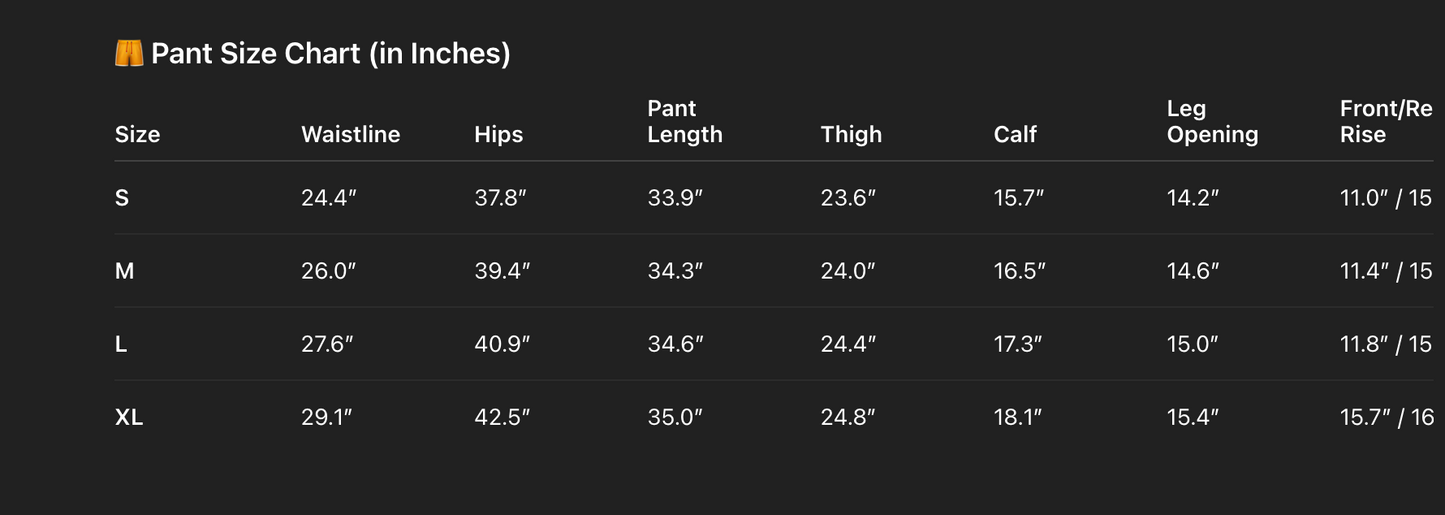Screen dimensions: 1445x515
Task: Click the XL size row label
Action: coord(129,417)
